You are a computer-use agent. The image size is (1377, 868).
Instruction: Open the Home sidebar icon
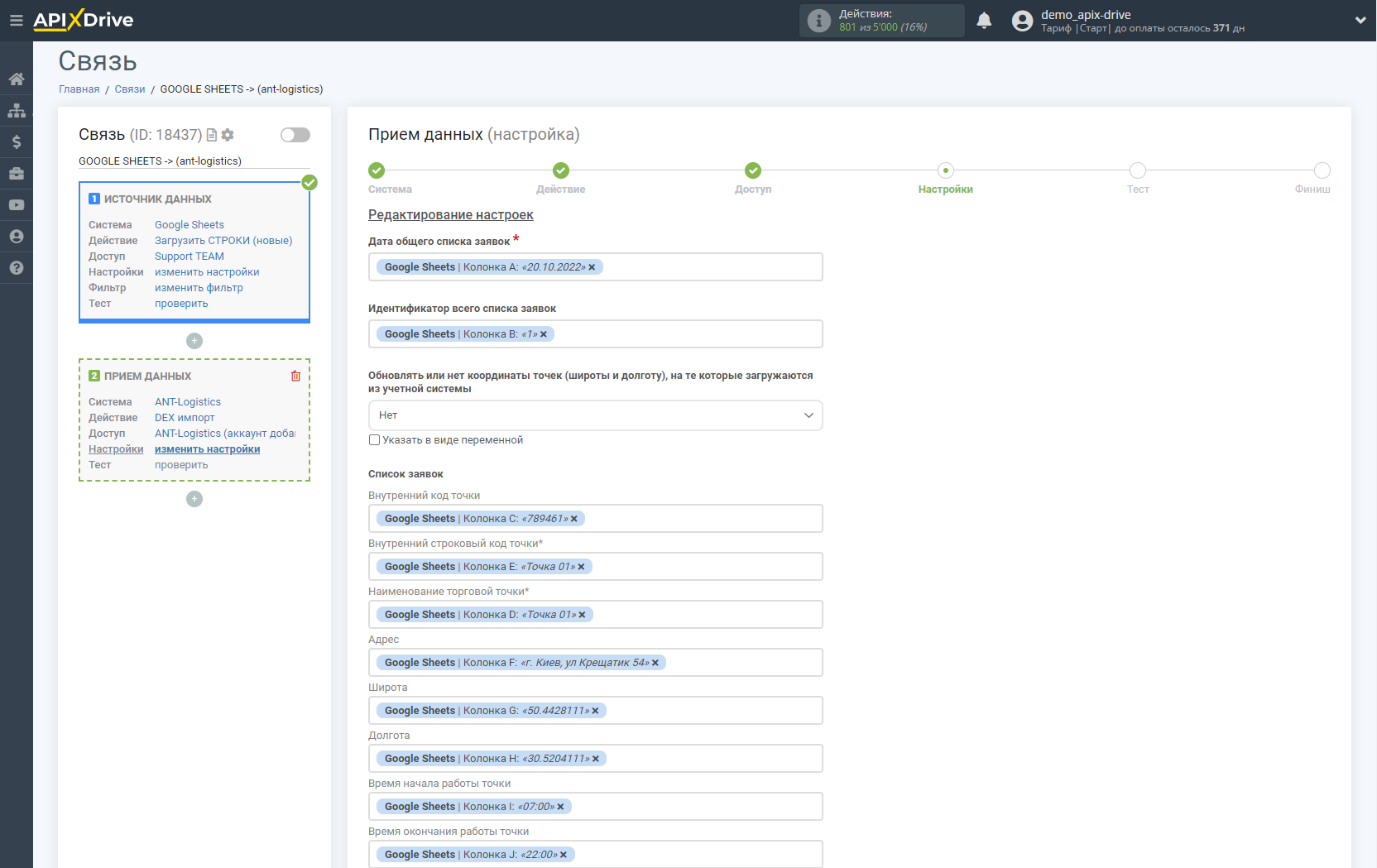pos(17,79)
